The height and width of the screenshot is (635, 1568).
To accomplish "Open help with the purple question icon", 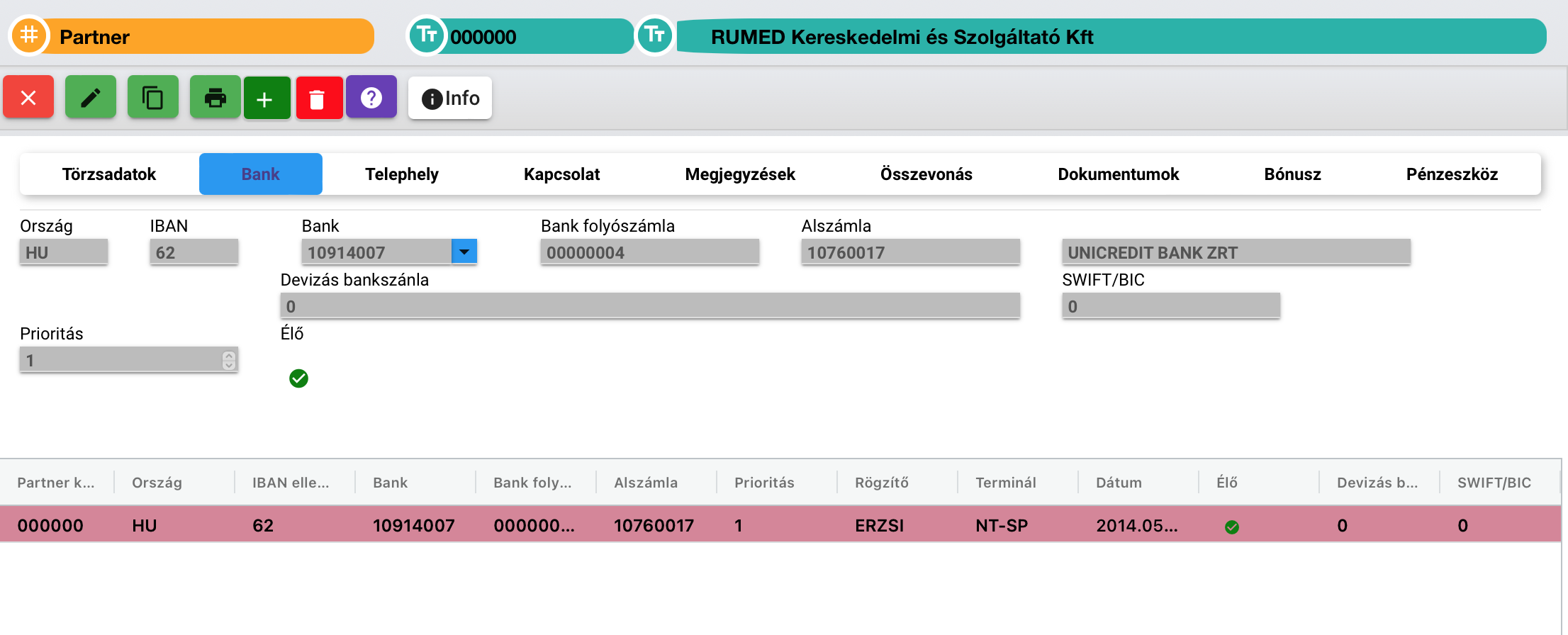I will (x=371, y=97).
